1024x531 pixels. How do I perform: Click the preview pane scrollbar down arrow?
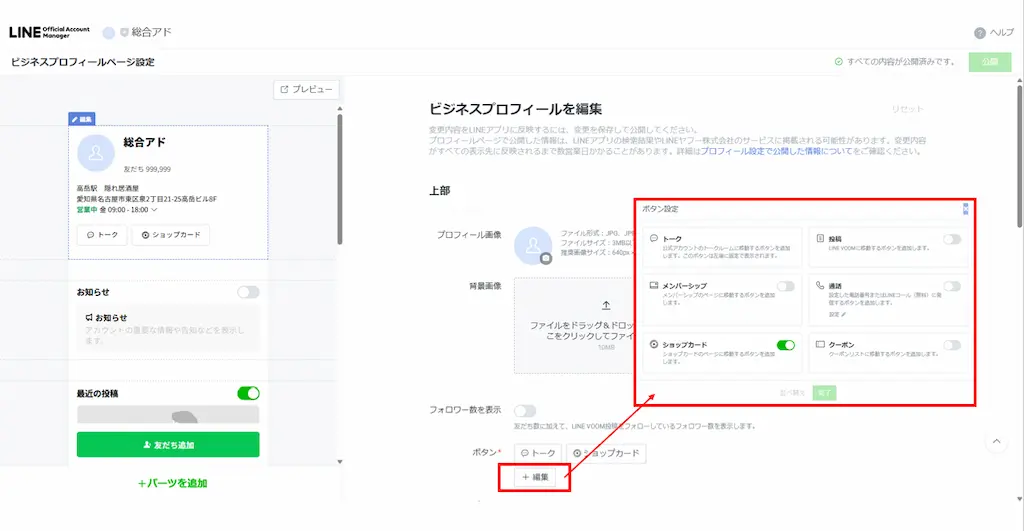click(340, 462)
